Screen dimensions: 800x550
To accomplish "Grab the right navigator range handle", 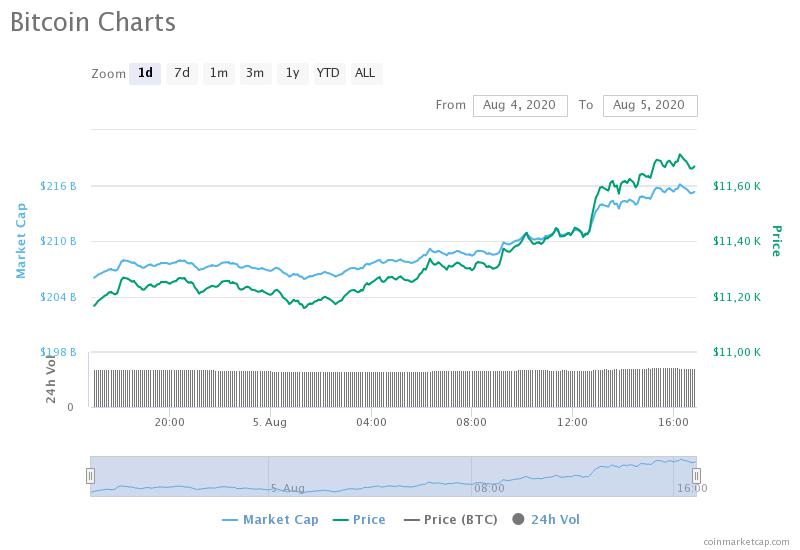I will [x=696, y=476].
